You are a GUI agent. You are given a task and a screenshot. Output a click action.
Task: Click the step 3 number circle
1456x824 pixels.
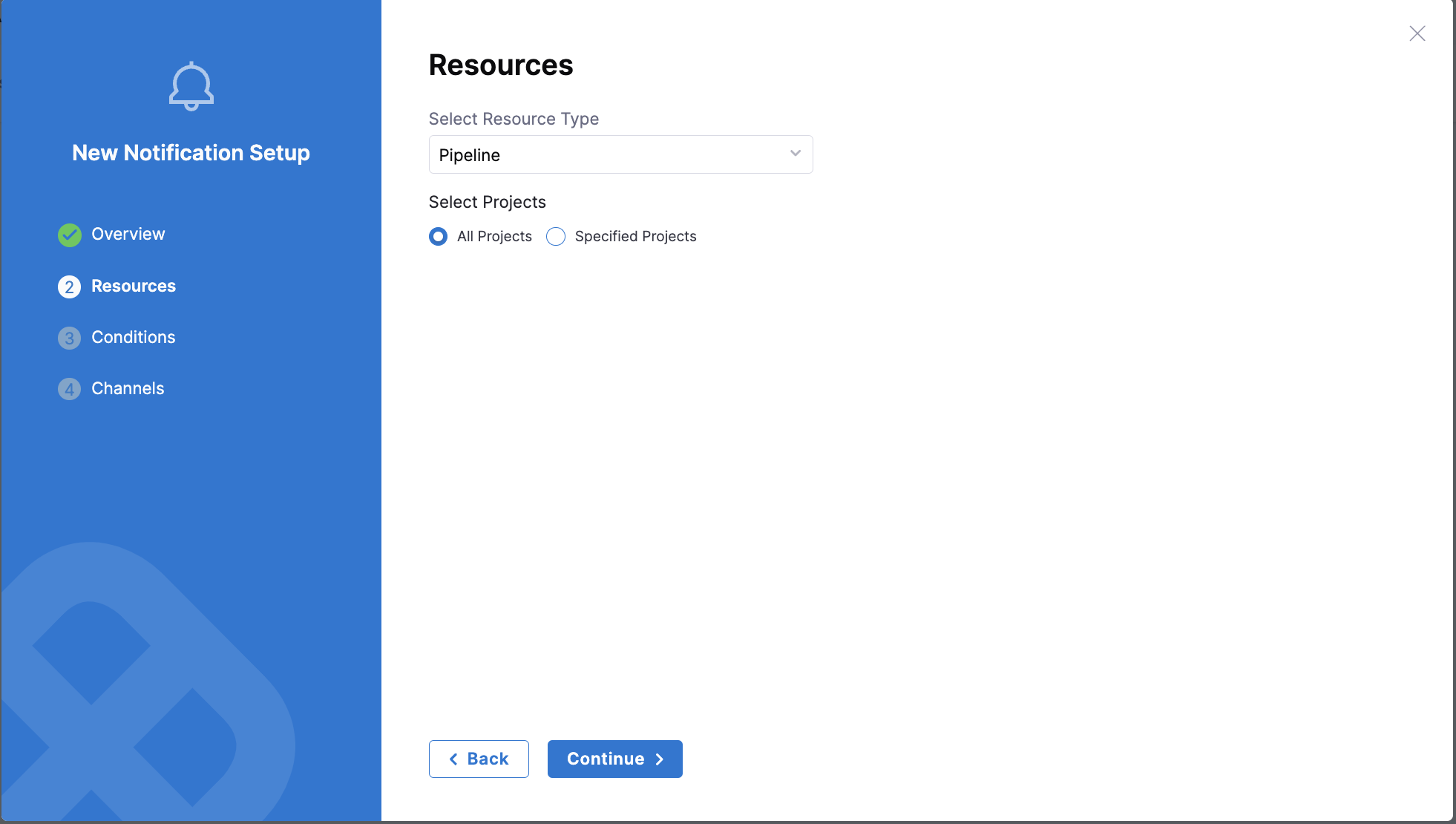pyautogui.click(x=70, y=339)
